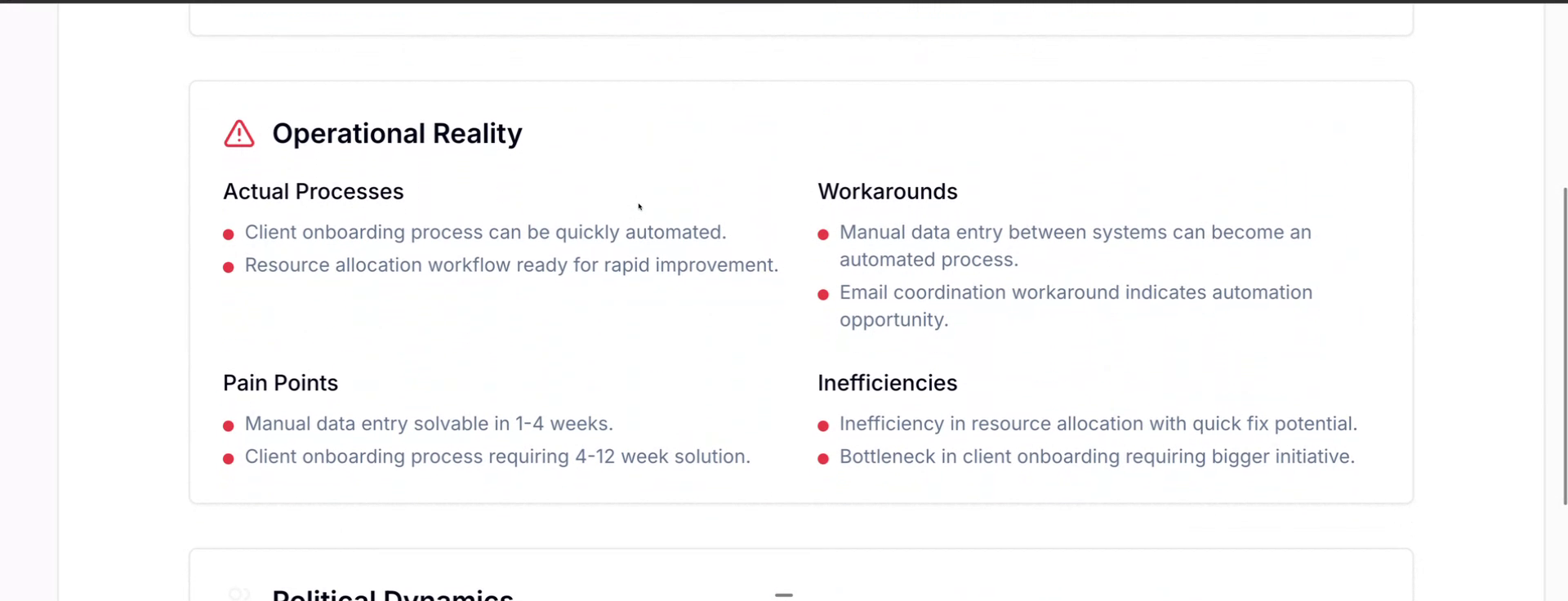Click the Pain Points subheading
Image resolution: width=1568 pixels, height=601 pixels.
280,383
